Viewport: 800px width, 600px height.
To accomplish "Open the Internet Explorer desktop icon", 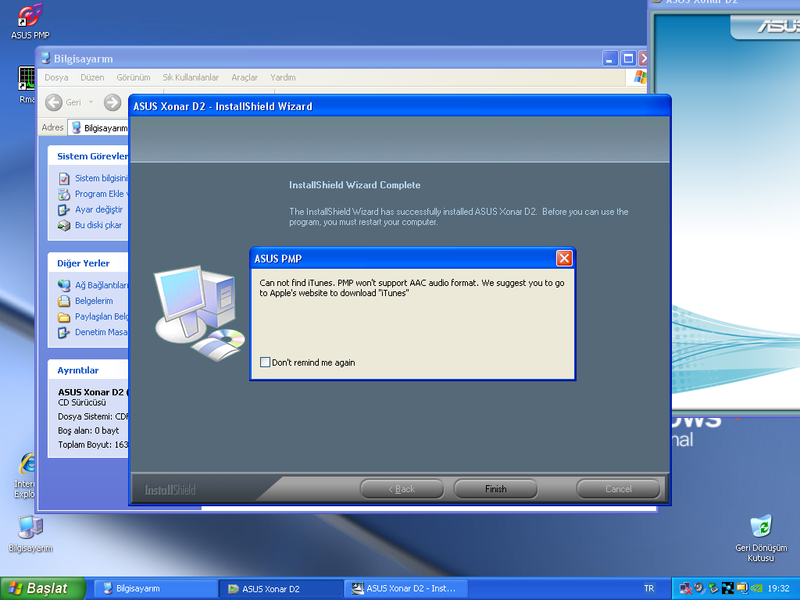I will (24, 476).
